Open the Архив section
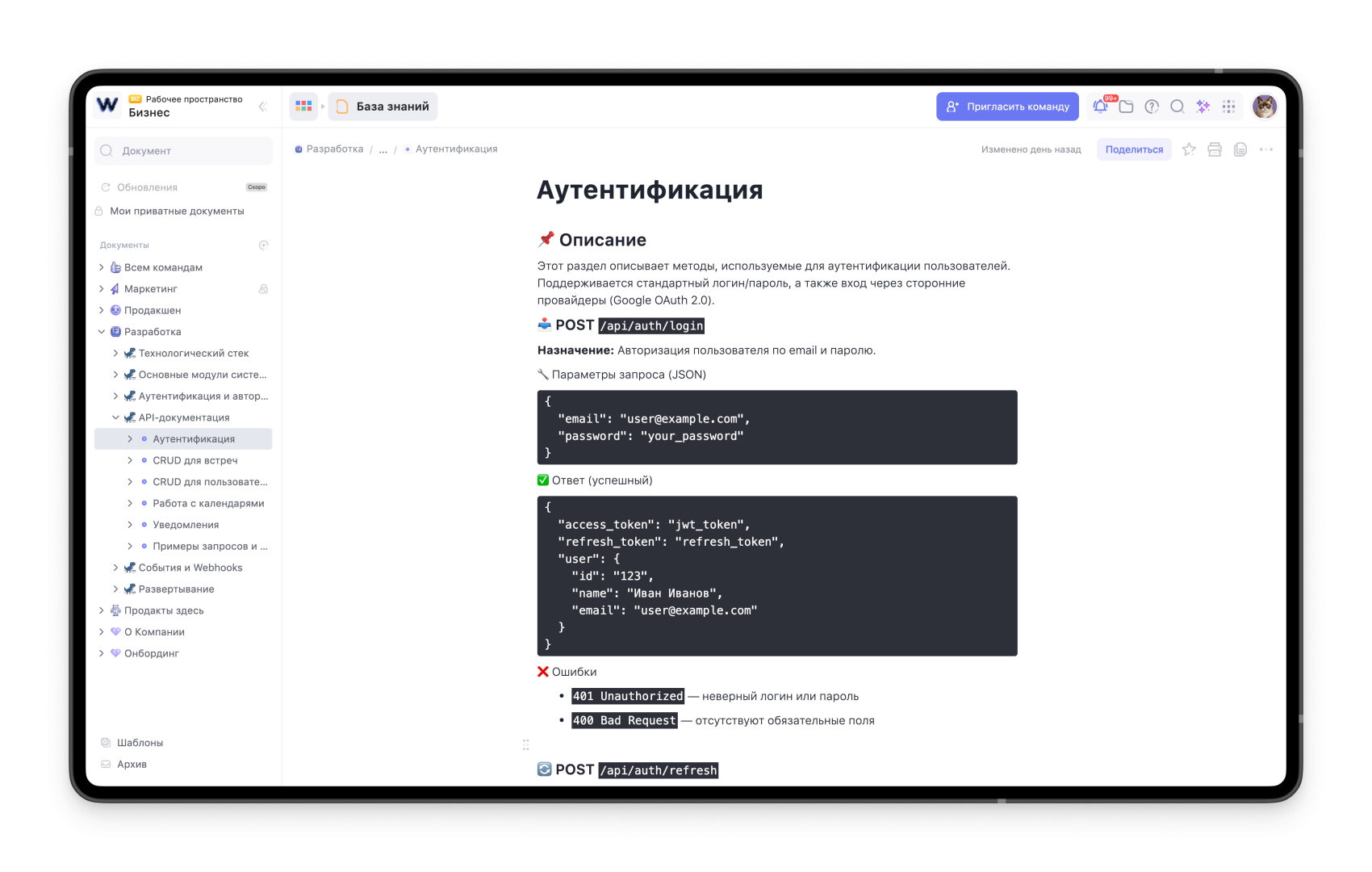 click(x=131, y=764)
